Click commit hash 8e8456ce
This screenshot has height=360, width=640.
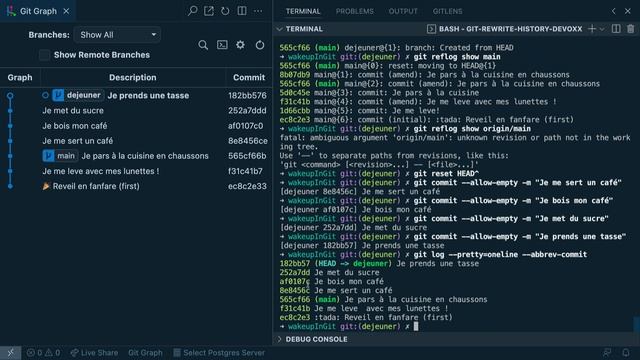[x=248, y=141]
